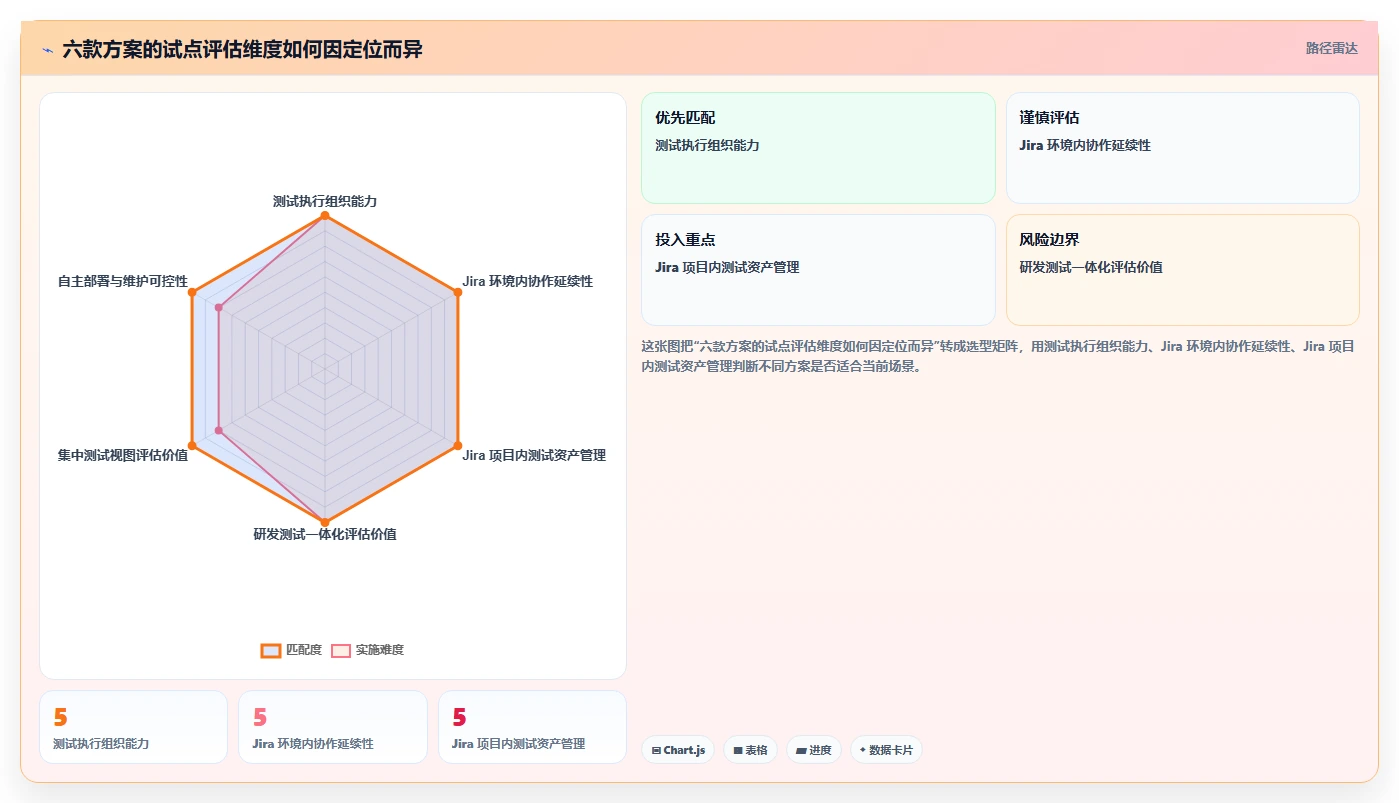Open the 优先匹配 card
This screenshot has height=803, width=1399.
click(818, 148)
